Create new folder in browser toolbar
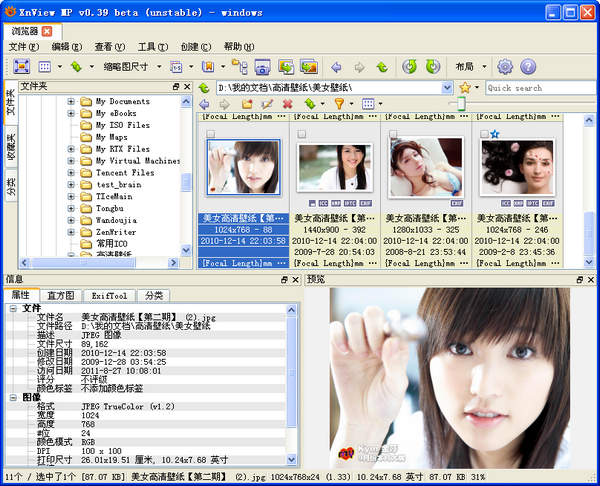This screenshot has height=486, width=600. pos(247,104)
